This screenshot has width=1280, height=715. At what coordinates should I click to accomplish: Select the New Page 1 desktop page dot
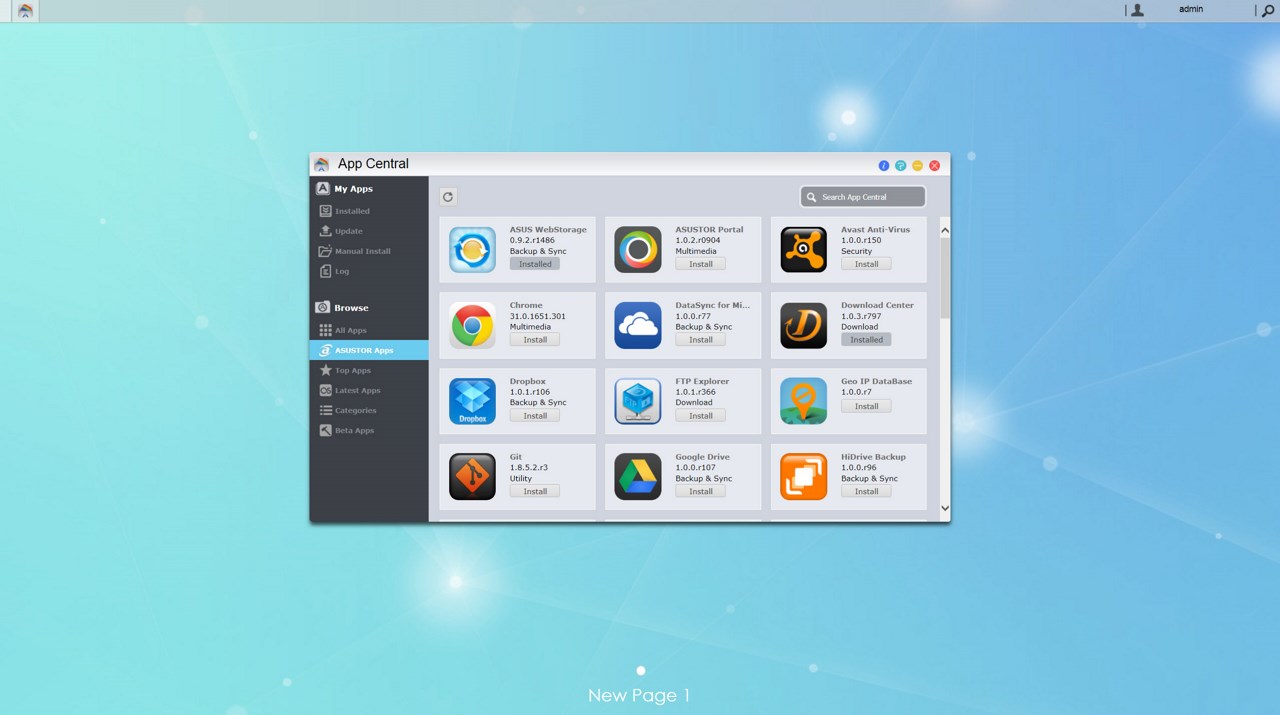[641, 671]
